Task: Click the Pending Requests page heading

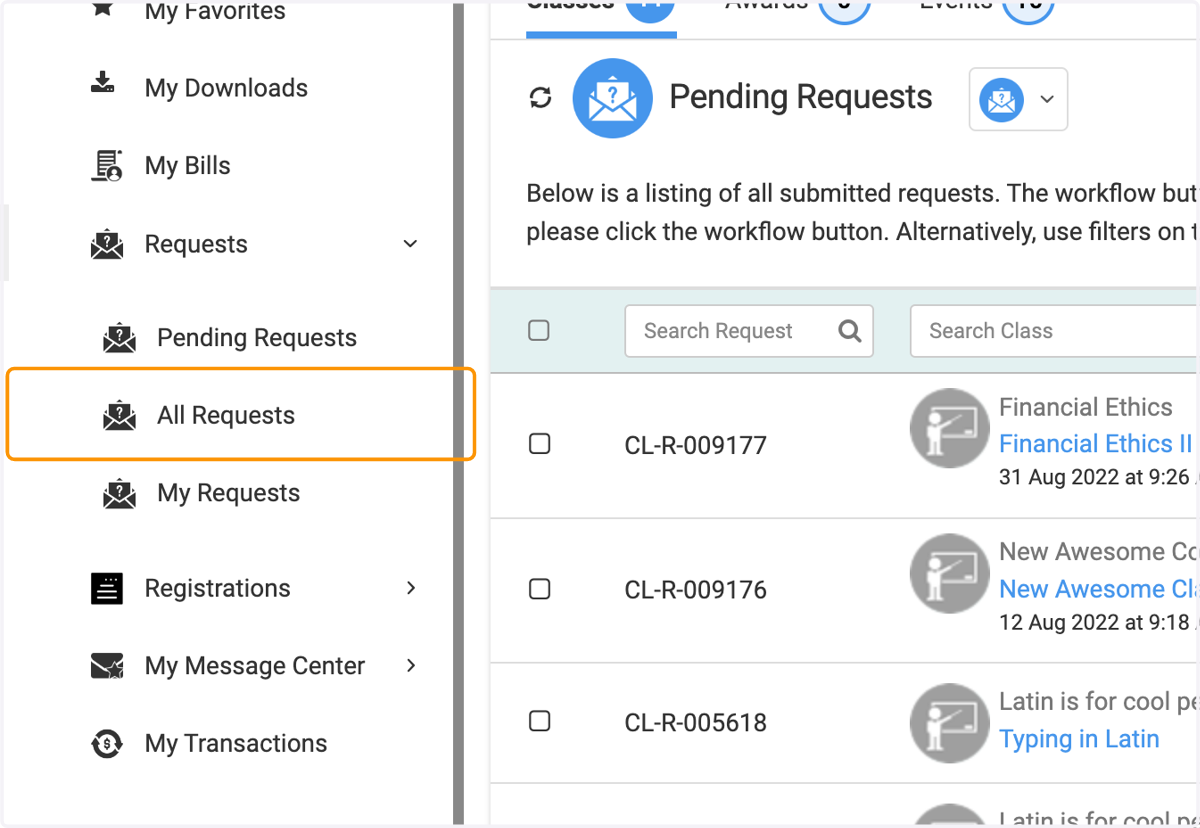Action: click(x=801, y=97)
